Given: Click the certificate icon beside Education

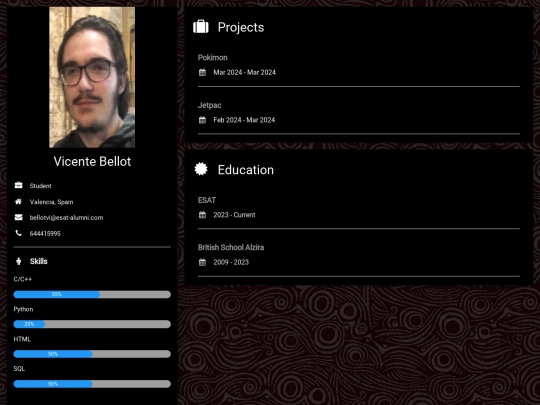Looking at the screenshot, I should pyautogui.click(x=201, y=169).
